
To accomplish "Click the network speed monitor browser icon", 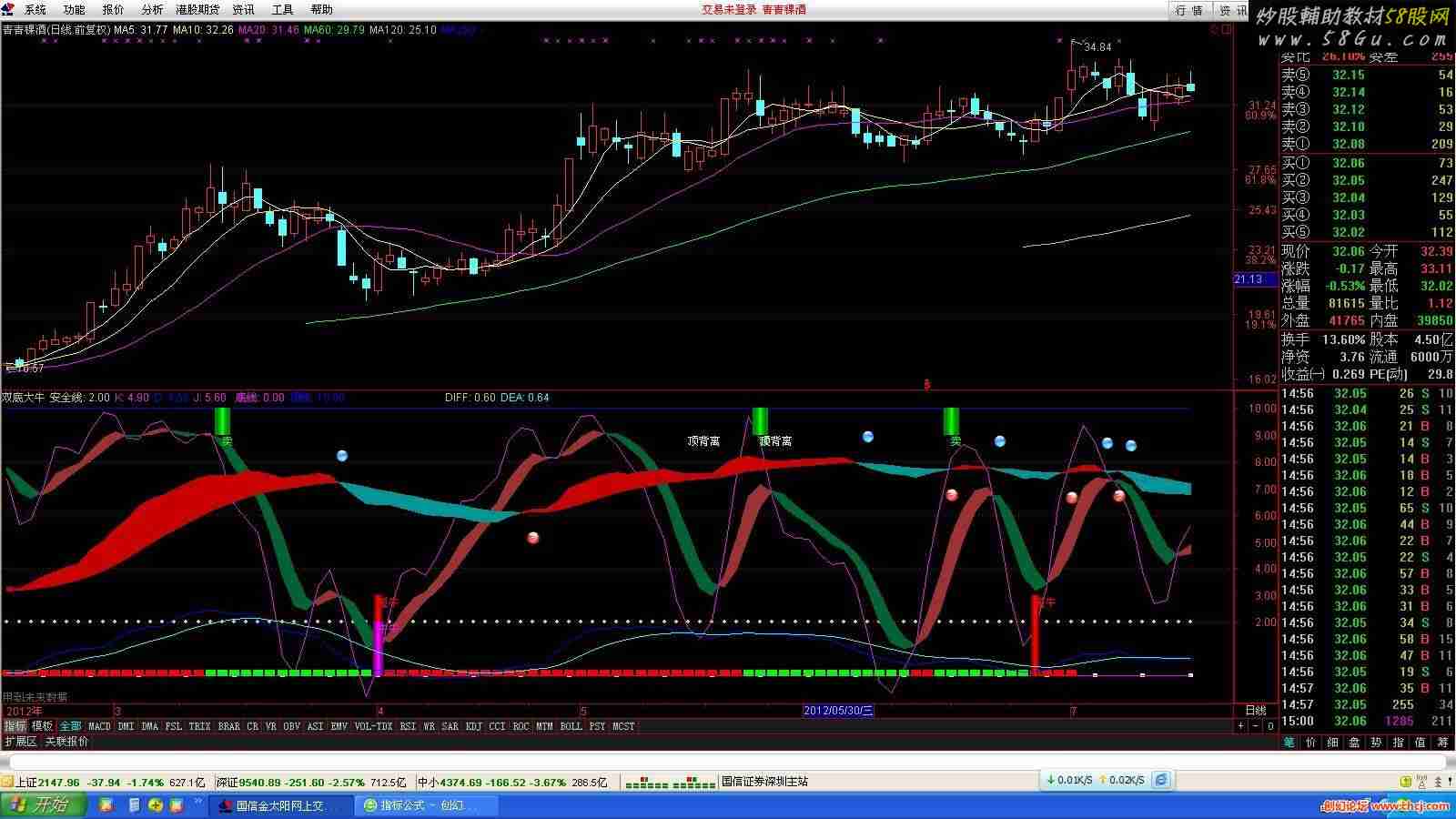I will (1161, 780).
